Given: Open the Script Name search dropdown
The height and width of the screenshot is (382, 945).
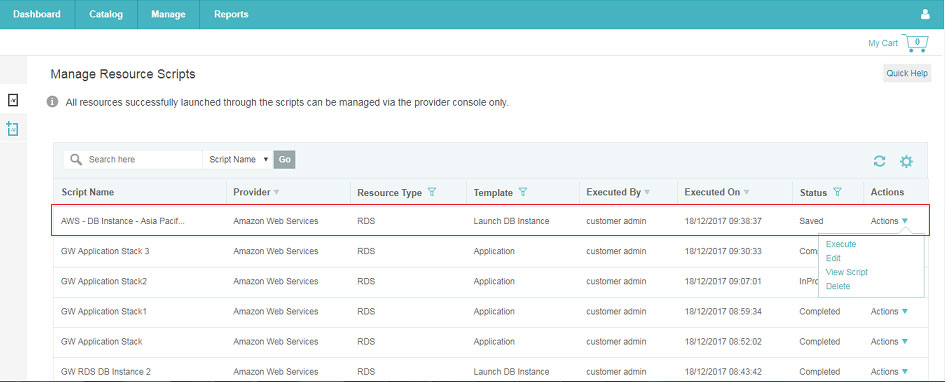Looking at the screenshot, I should pyautogui.click(x=238, y=160).
